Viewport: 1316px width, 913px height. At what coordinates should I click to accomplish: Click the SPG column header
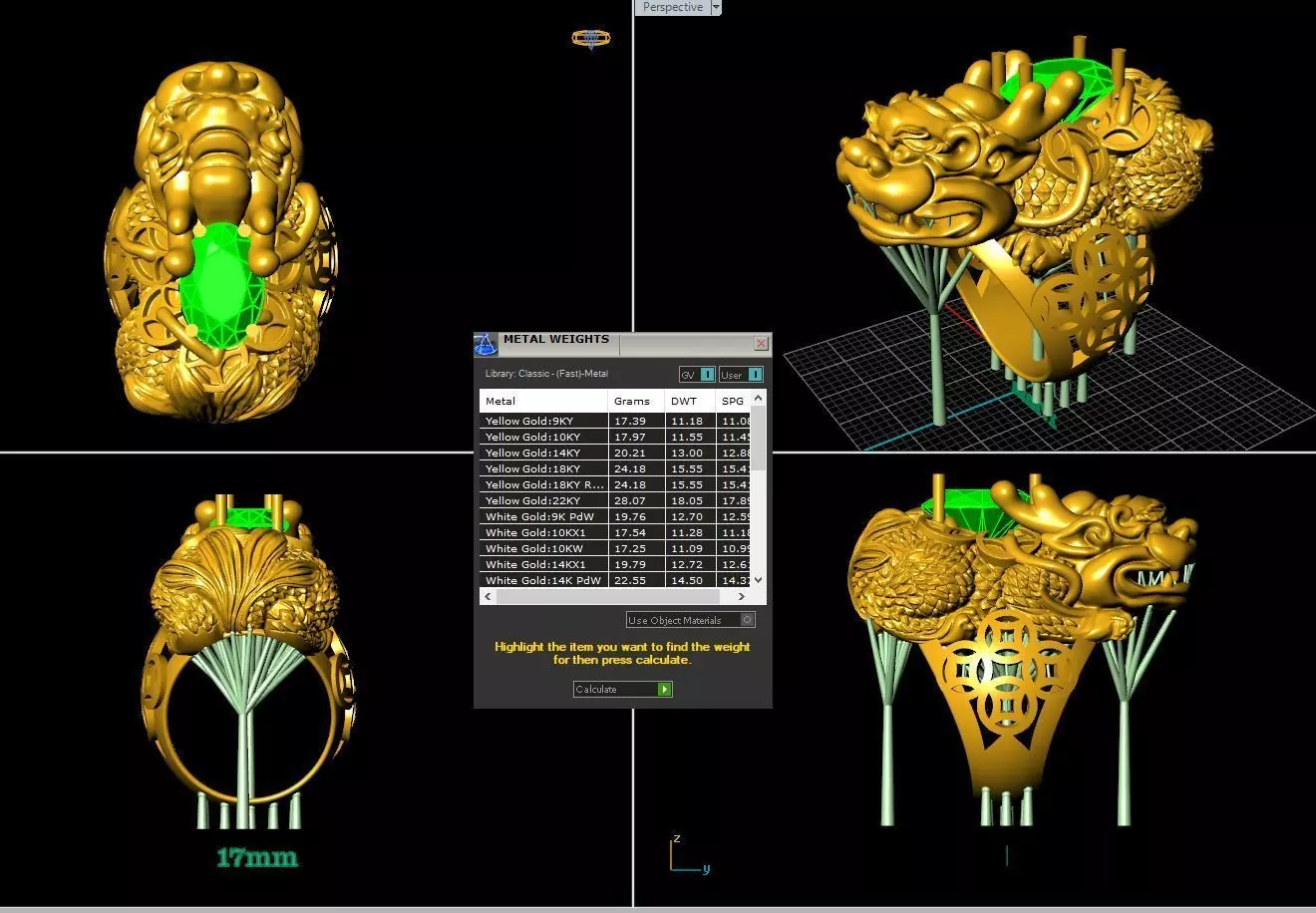733,401
